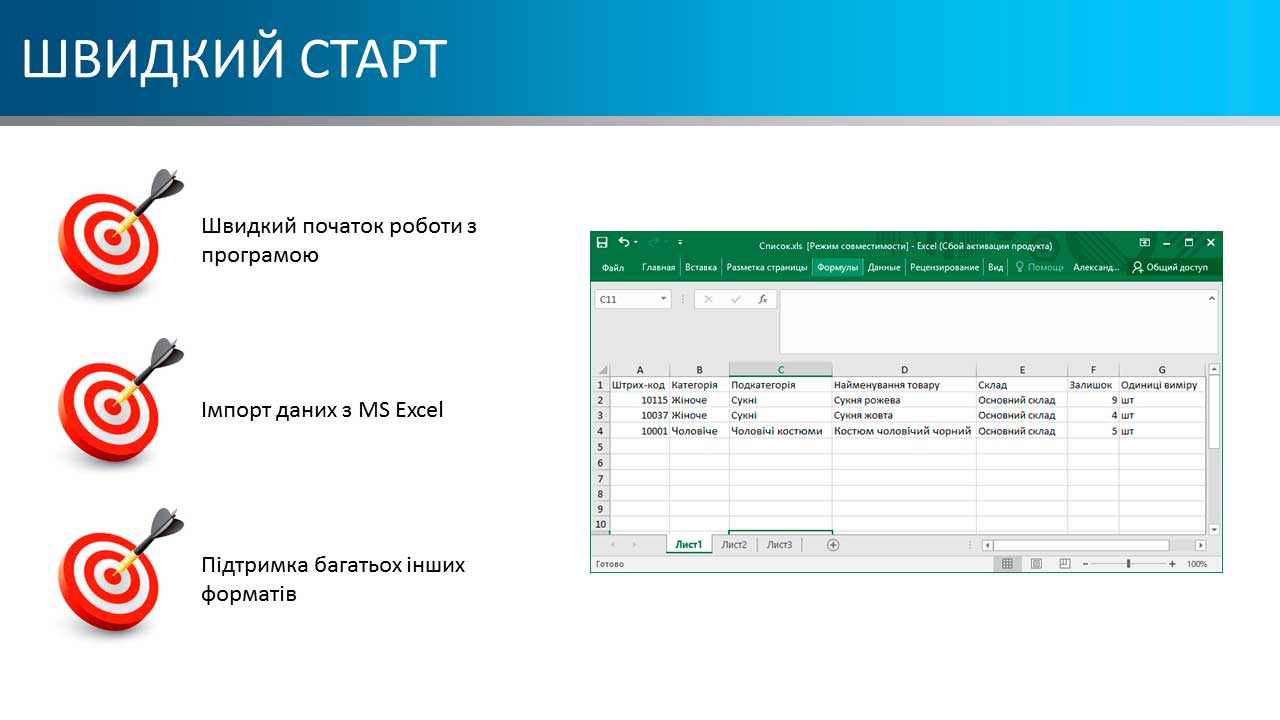1280x720 pixels.
Task: Click the Insert Function fx icon
Action: click(762, 299)
